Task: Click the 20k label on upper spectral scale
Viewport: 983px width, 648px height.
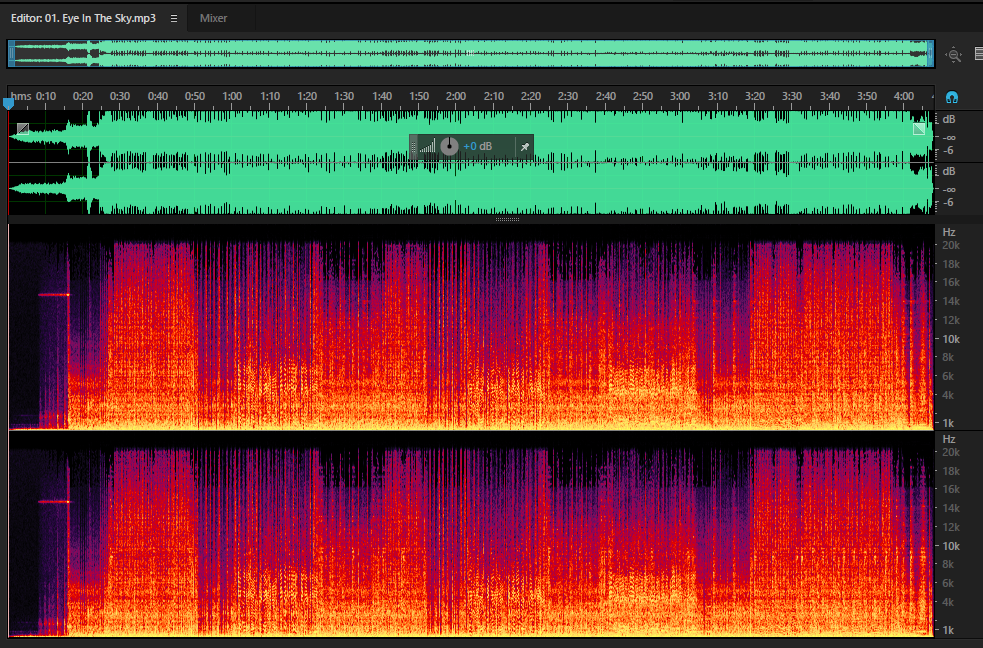Action: pos(951,246)
